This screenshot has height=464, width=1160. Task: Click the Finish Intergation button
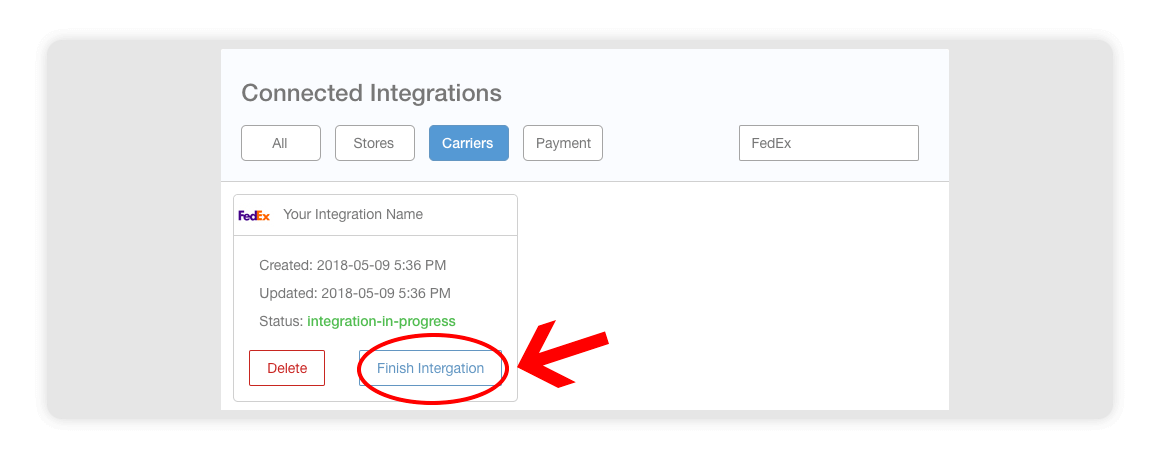(x=431, y=368)
